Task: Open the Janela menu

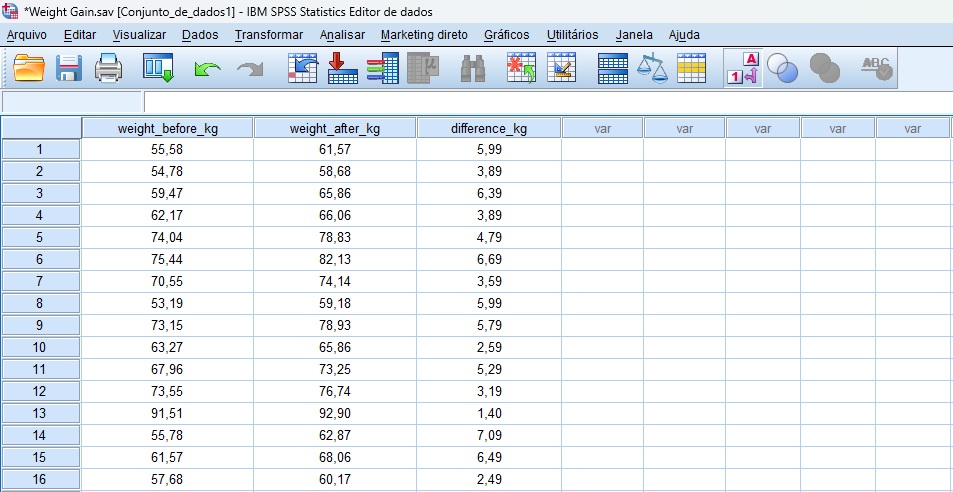Action: pos(634,35)
